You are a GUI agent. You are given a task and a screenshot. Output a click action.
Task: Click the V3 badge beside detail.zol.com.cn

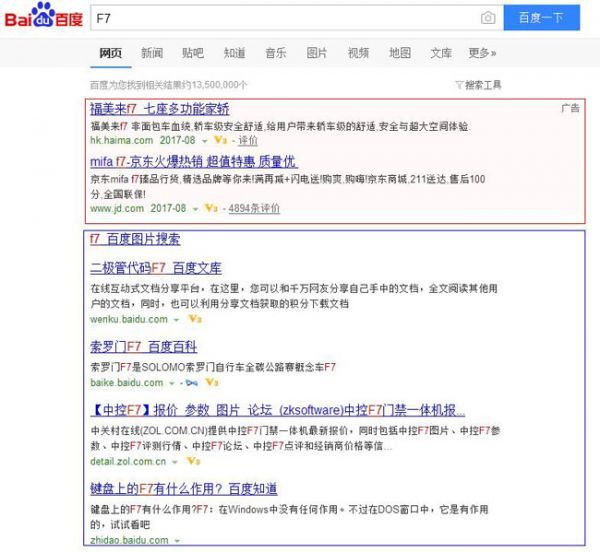click(x=194, y=461)
